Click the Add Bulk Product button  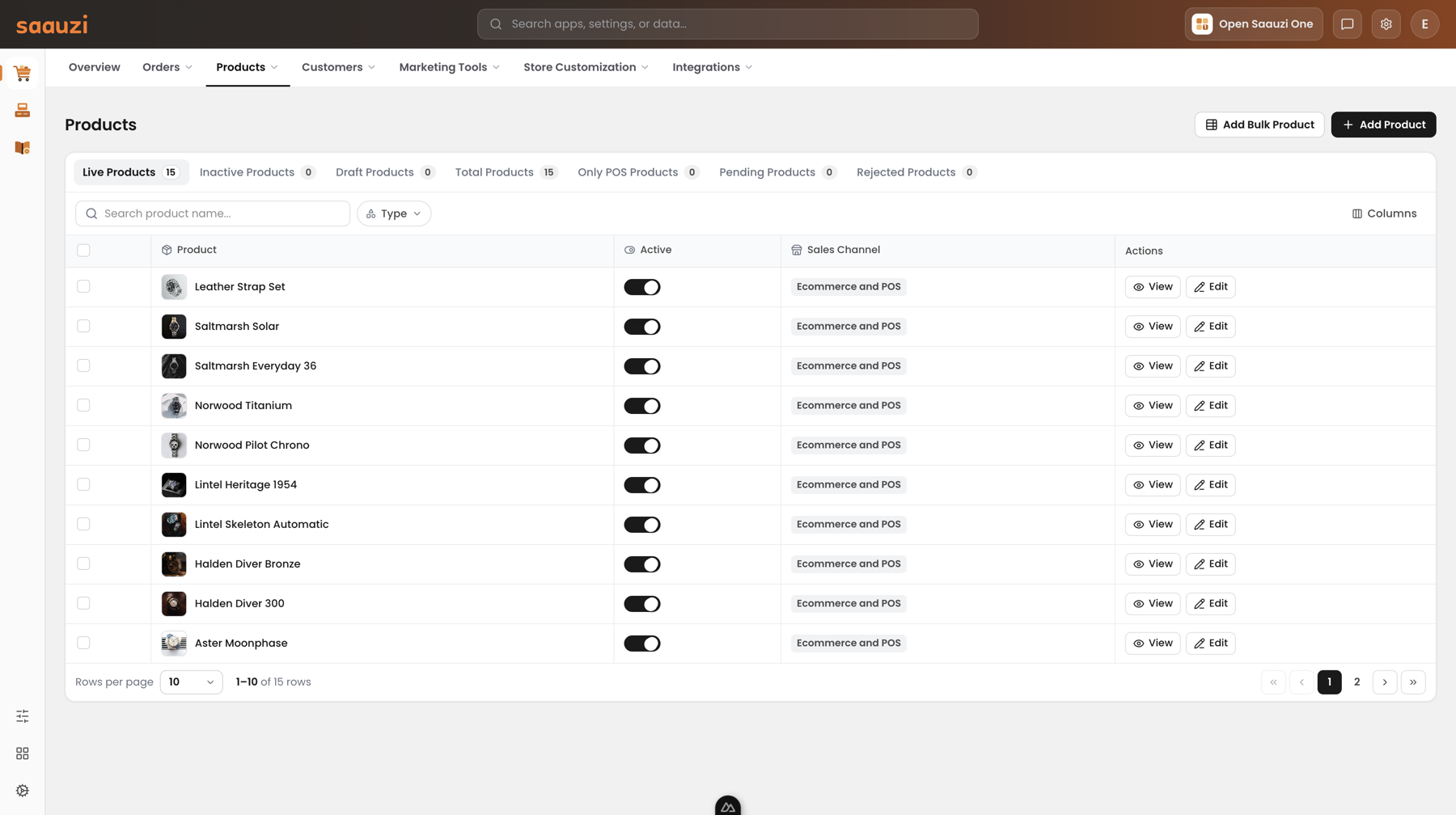click(x=1259, y=125)
